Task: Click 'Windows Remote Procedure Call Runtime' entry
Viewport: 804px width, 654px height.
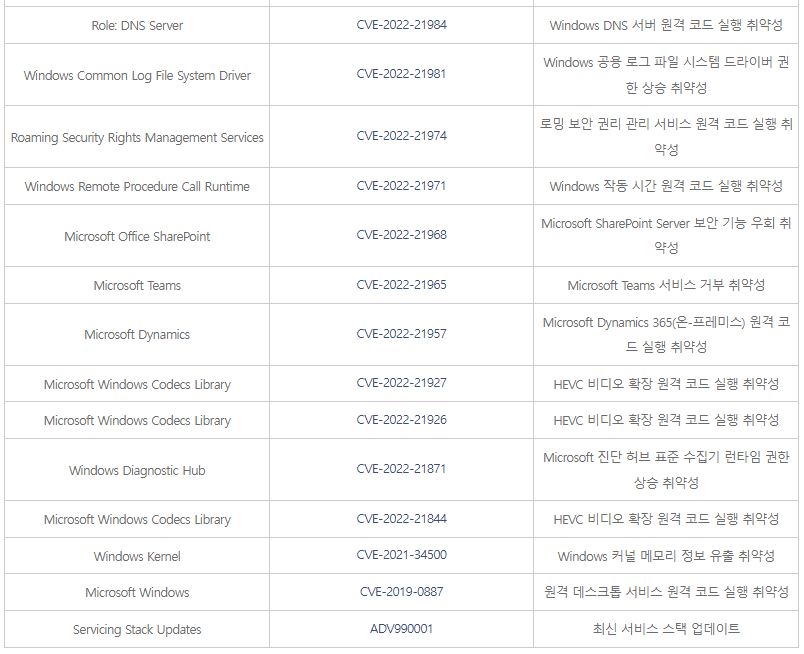Action: (137, 187)
